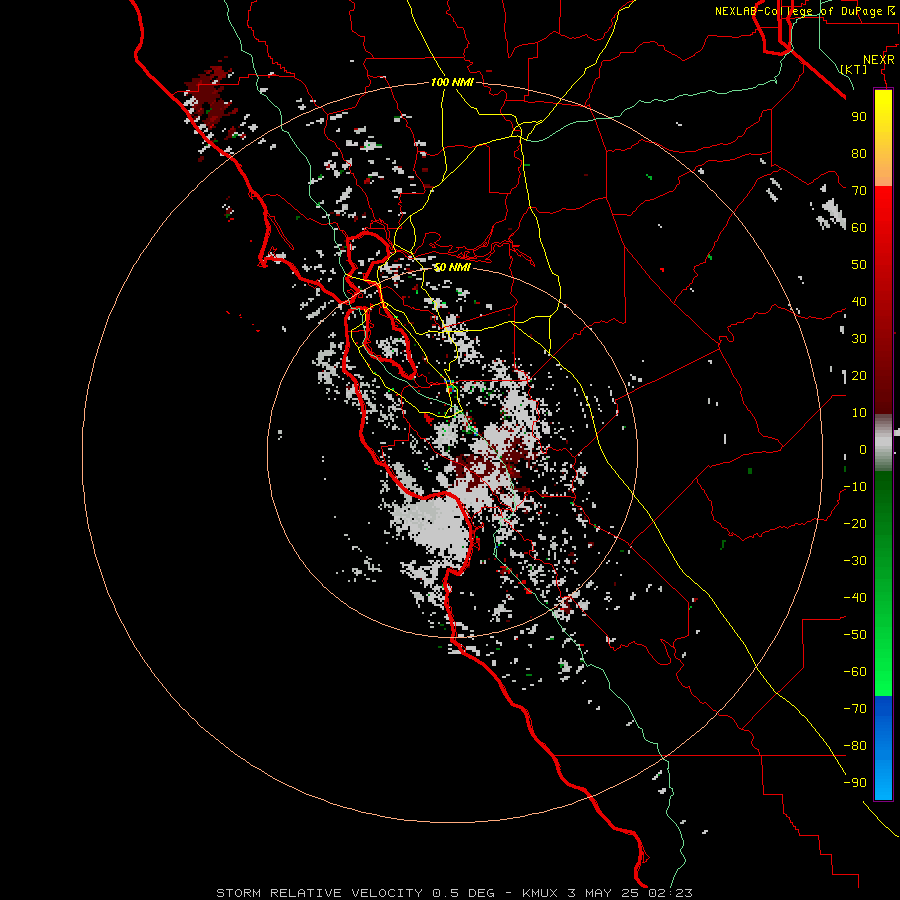The height and width of the screenshot is (900, 900).
Task: Click the 80 value on velocity scale
Action: (859, 153)
